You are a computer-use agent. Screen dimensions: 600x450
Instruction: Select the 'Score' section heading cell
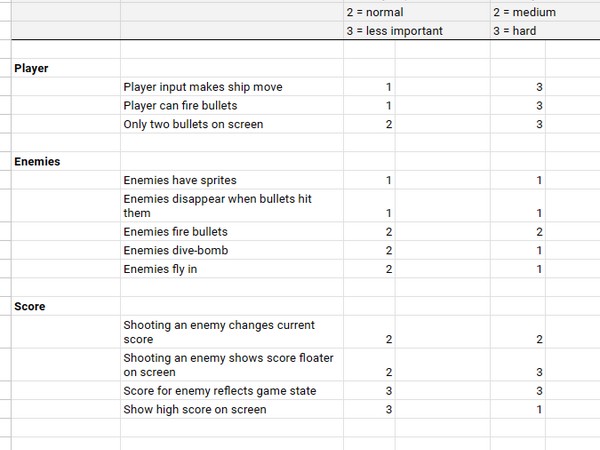pos(66,306)
